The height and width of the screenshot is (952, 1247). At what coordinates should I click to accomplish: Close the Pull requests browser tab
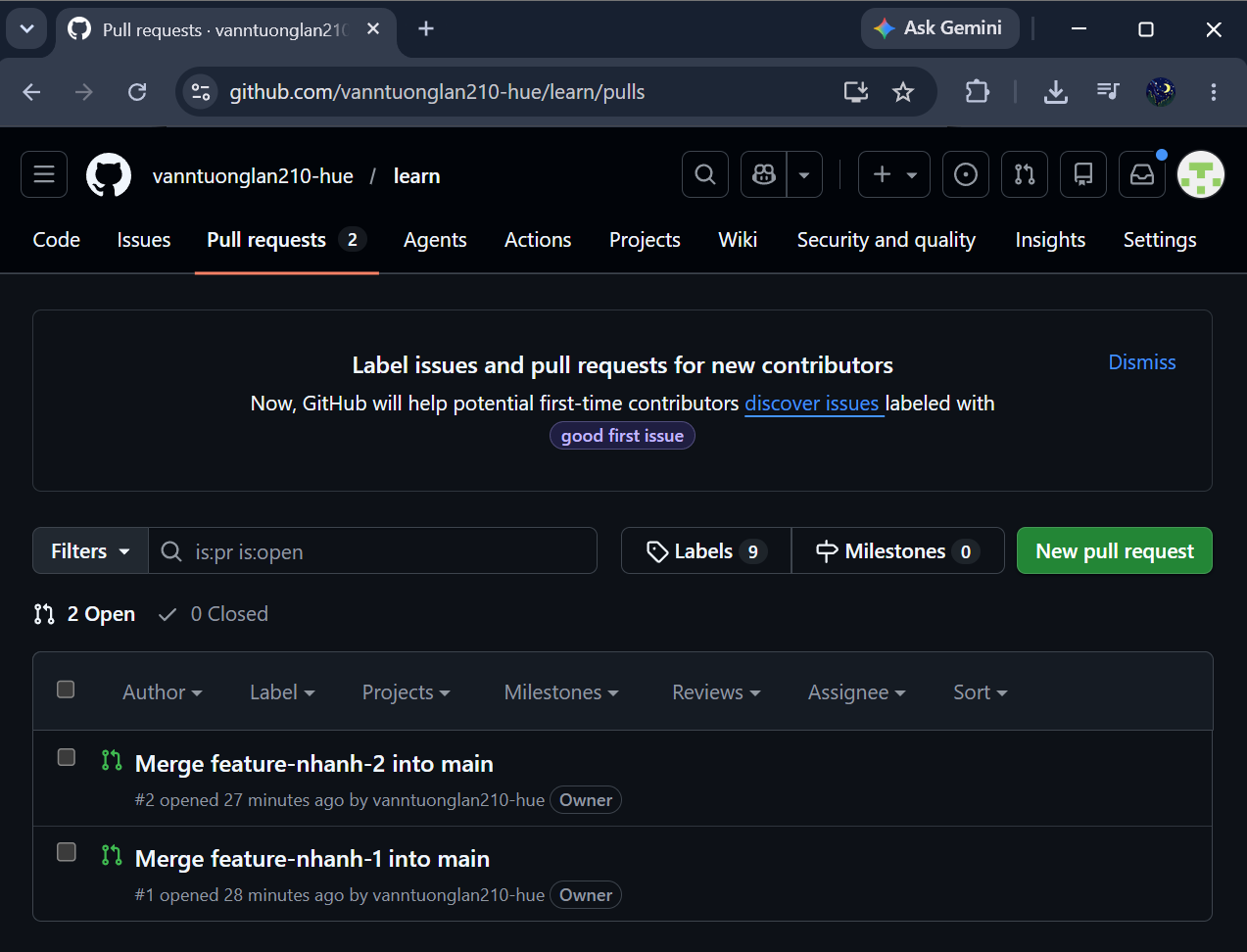373,29
